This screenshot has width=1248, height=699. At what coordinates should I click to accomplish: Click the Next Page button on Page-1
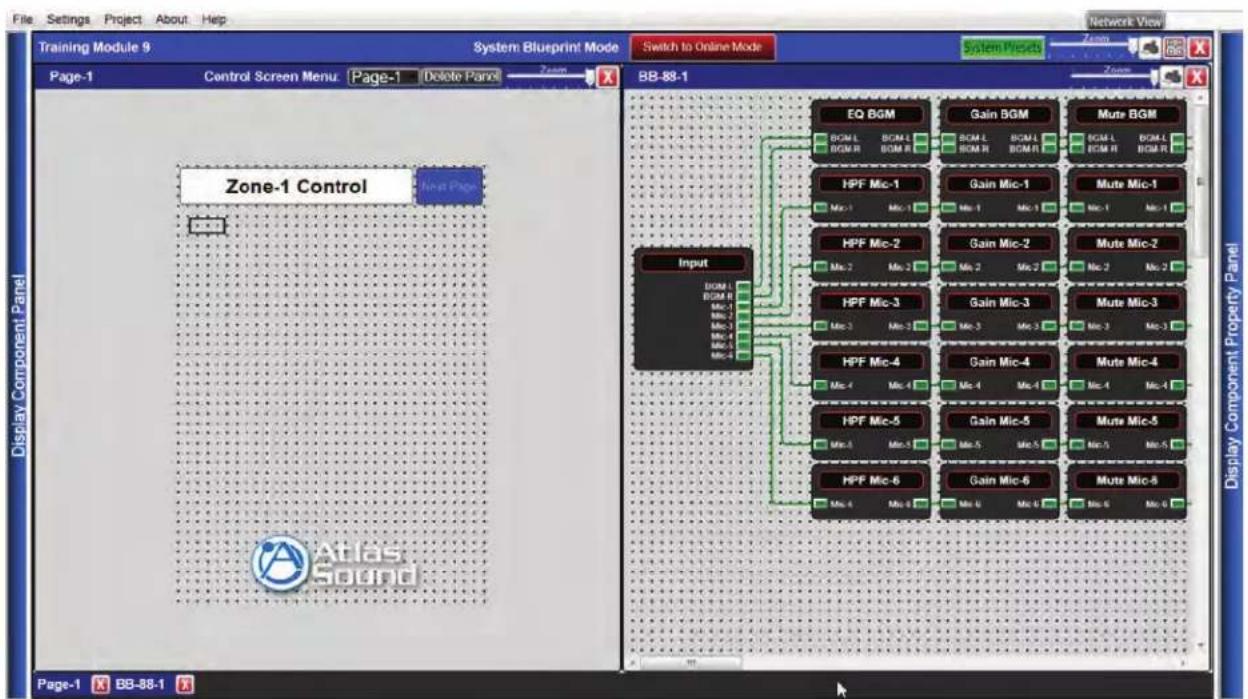(x=449, y=186)
